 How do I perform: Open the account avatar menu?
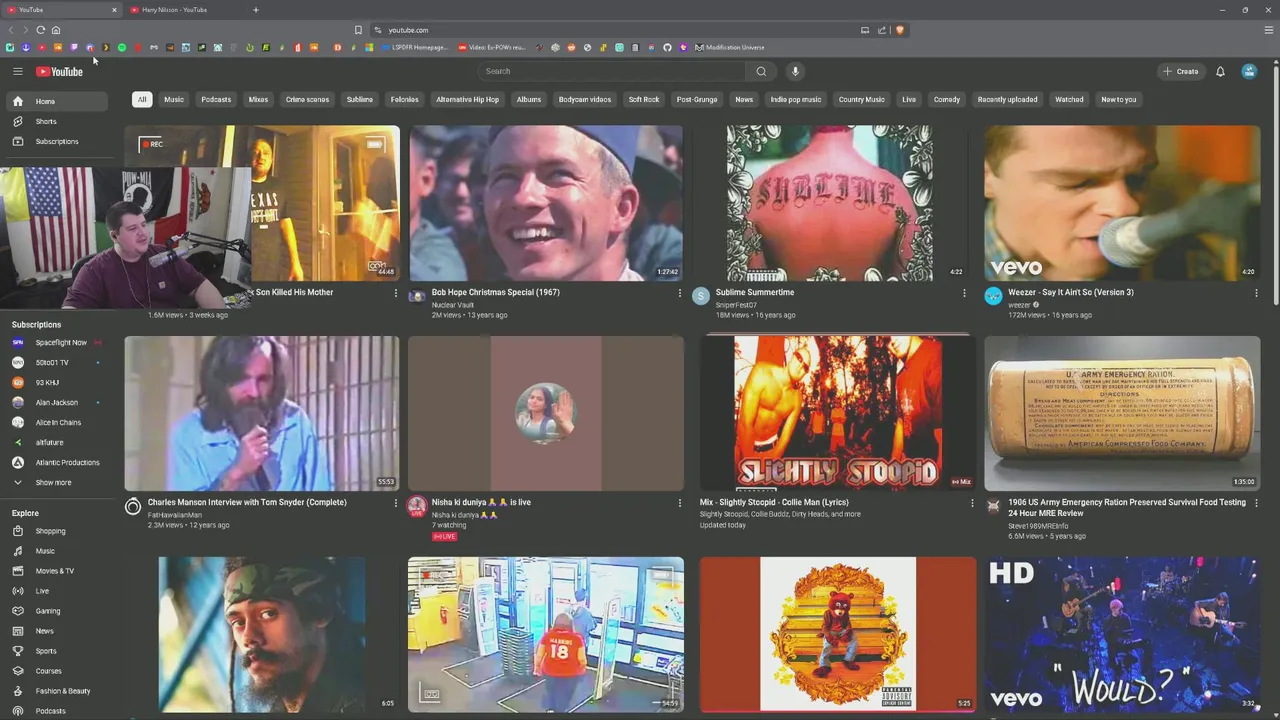tap(1249, 71)
